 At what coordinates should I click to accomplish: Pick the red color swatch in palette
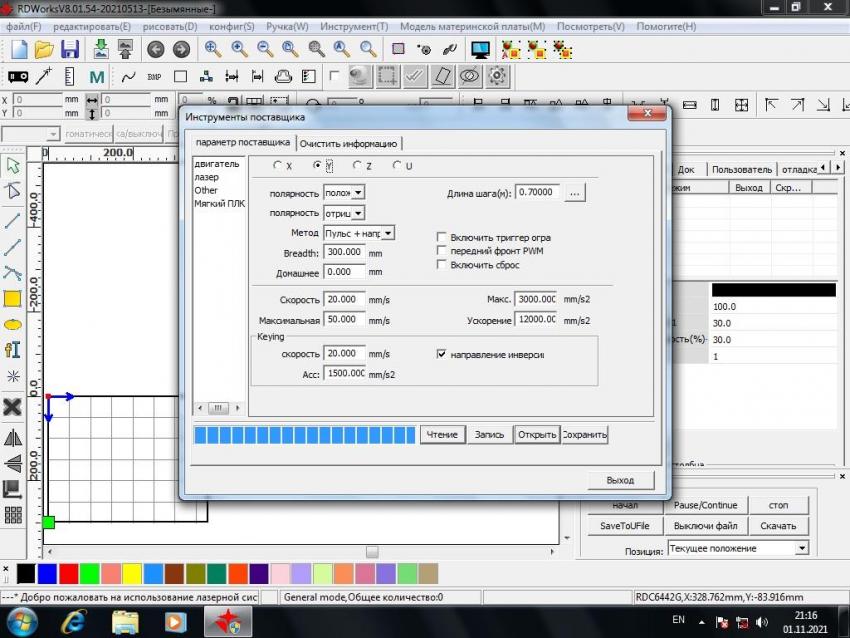point(69,573)
